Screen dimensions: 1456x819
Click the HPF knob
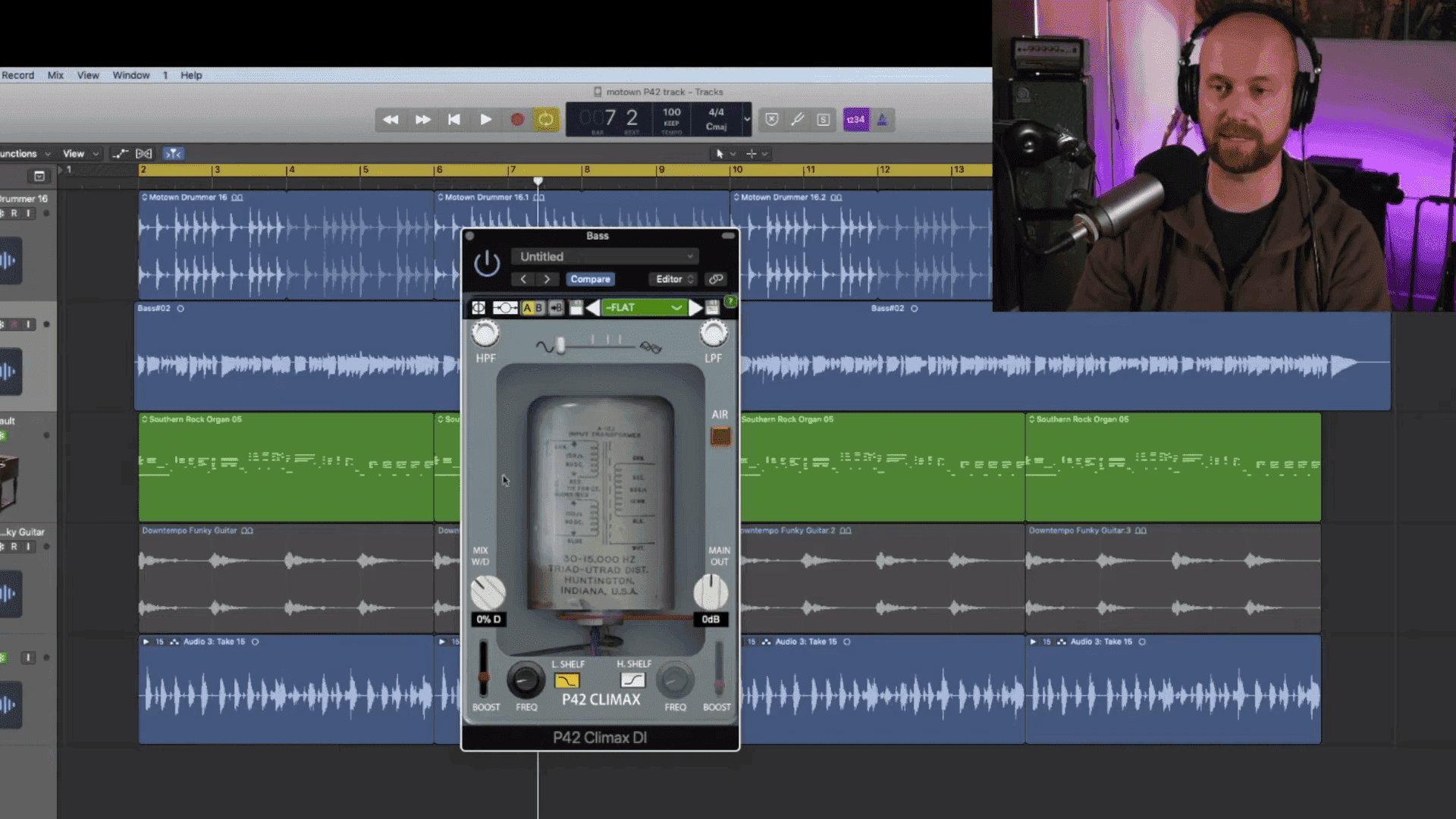click(485, 334)
